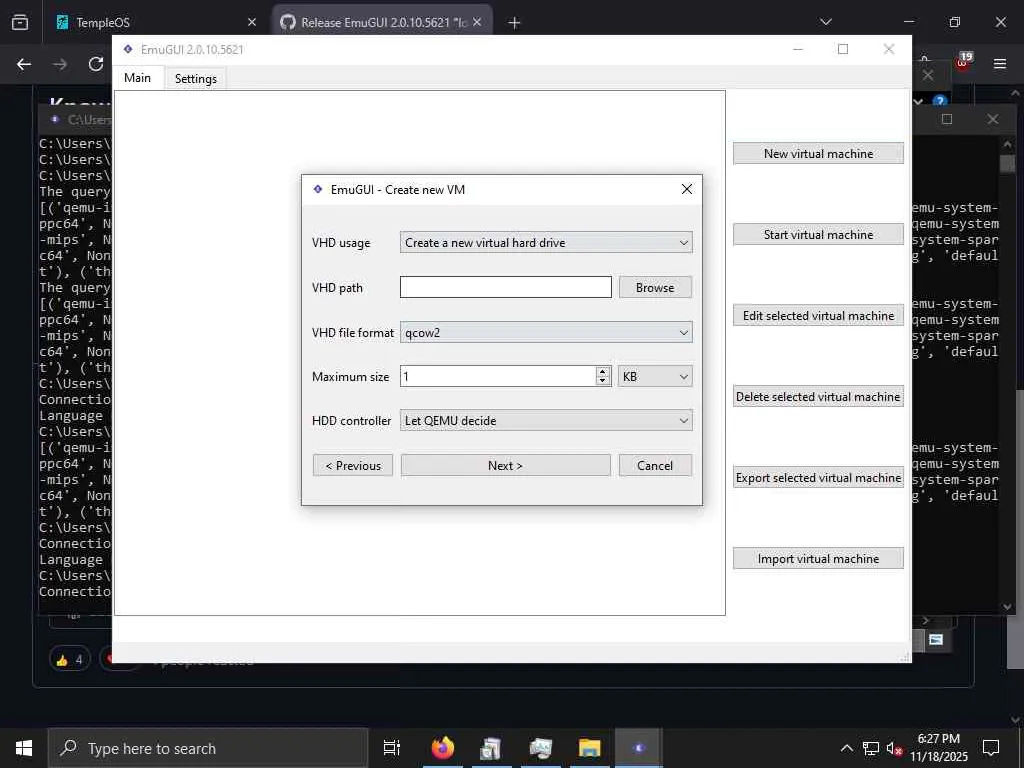Open the browser tab list chevron
1024x768 pixels.
click(x=825, y=22)
